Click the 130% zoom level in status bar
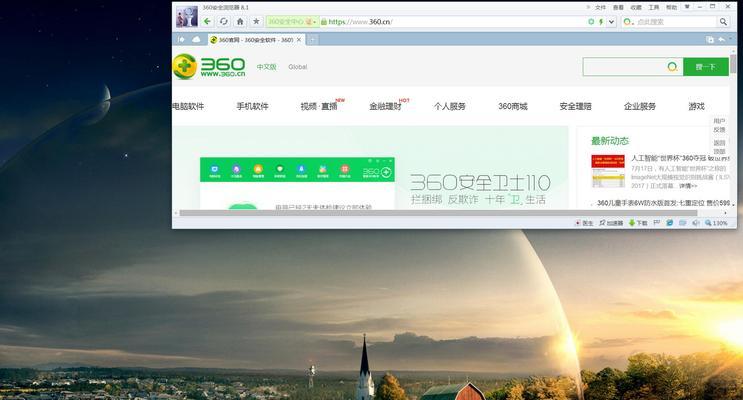Viewport: 743px width, 400px height. 716,223
